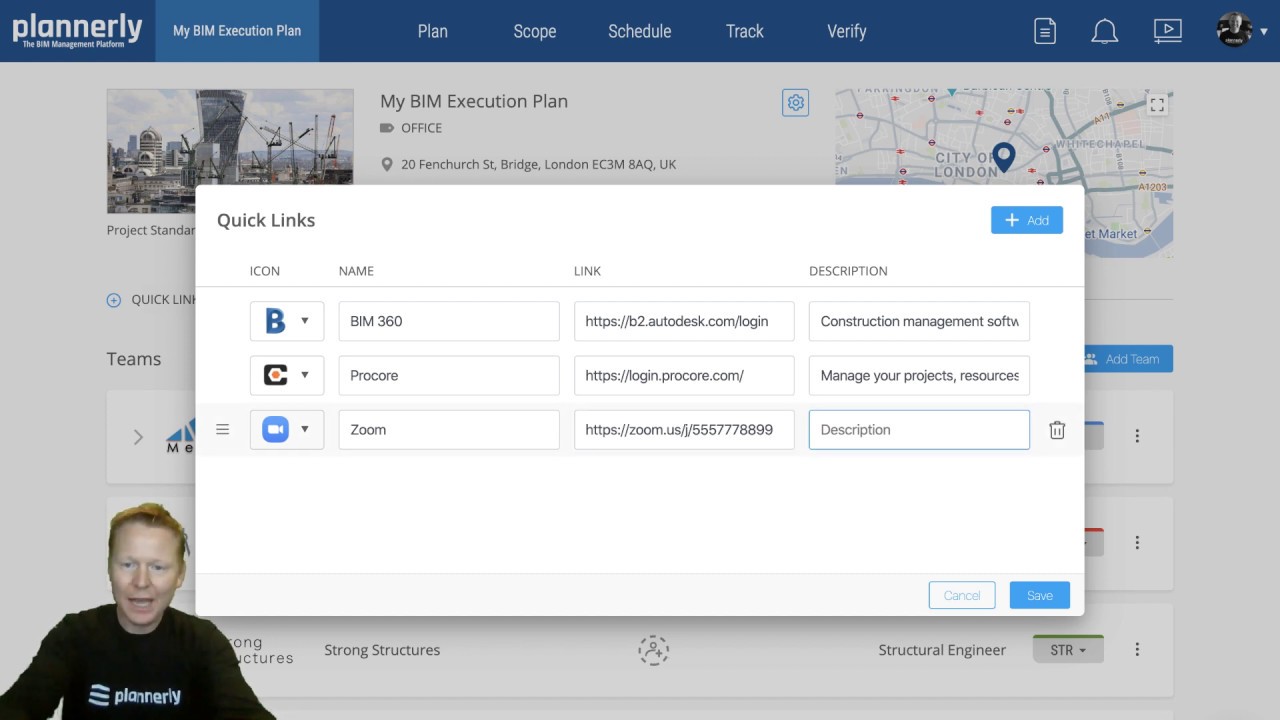Open Strong Structures row options menu

click(1137, 649)
